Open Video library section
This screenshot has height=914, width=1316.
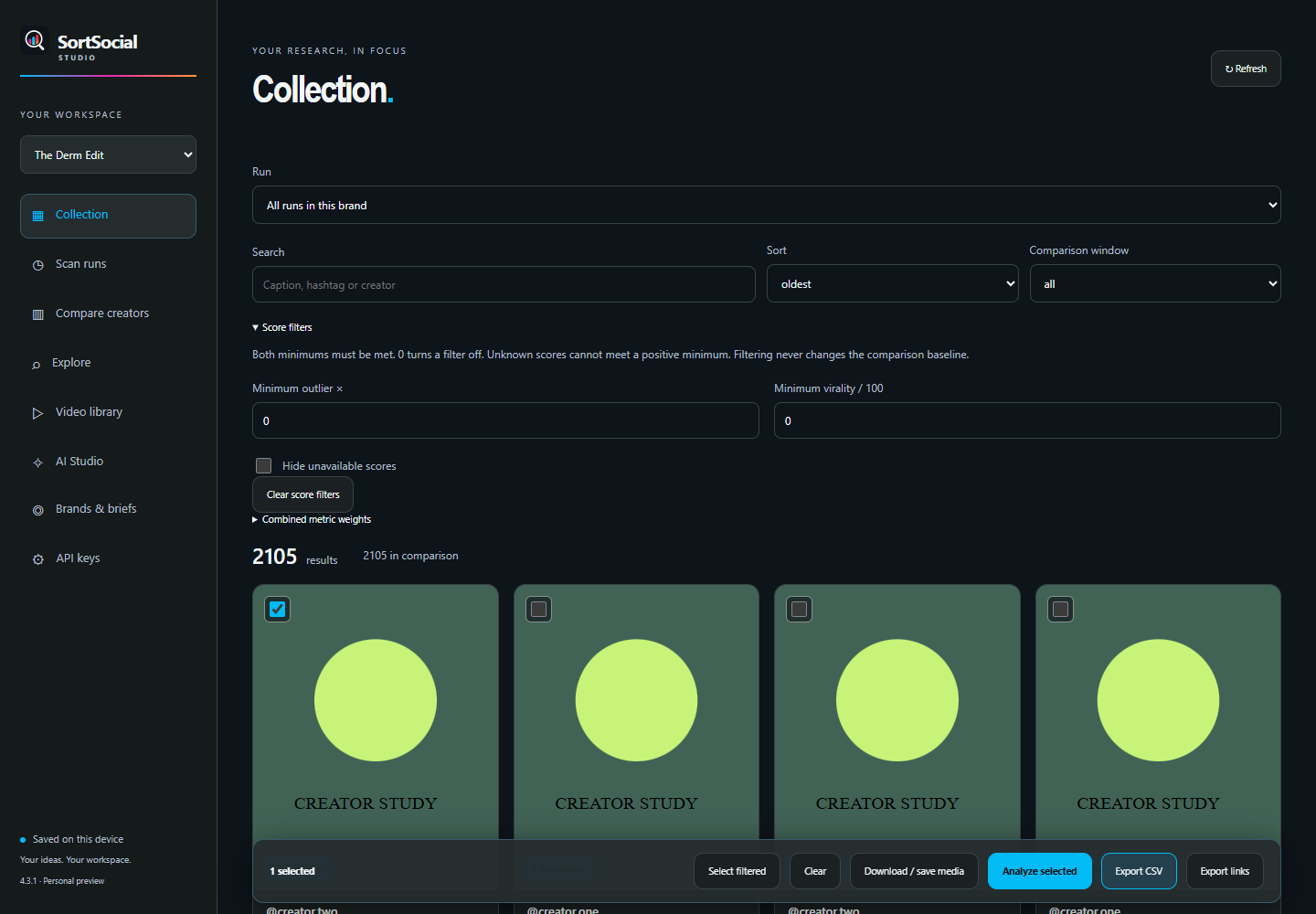pyautogui.click(x=108, y=412)
